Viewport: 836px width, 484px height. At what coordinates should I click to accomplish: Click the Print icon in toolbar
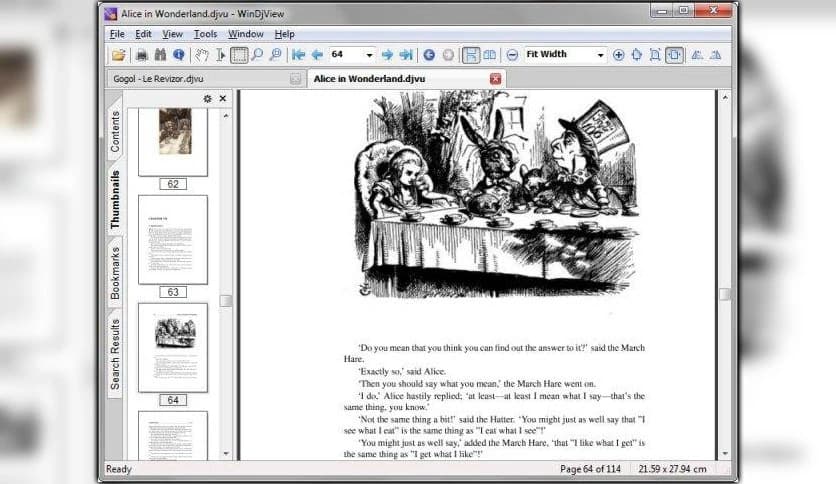pyautogui.click(x=142, y=55)
